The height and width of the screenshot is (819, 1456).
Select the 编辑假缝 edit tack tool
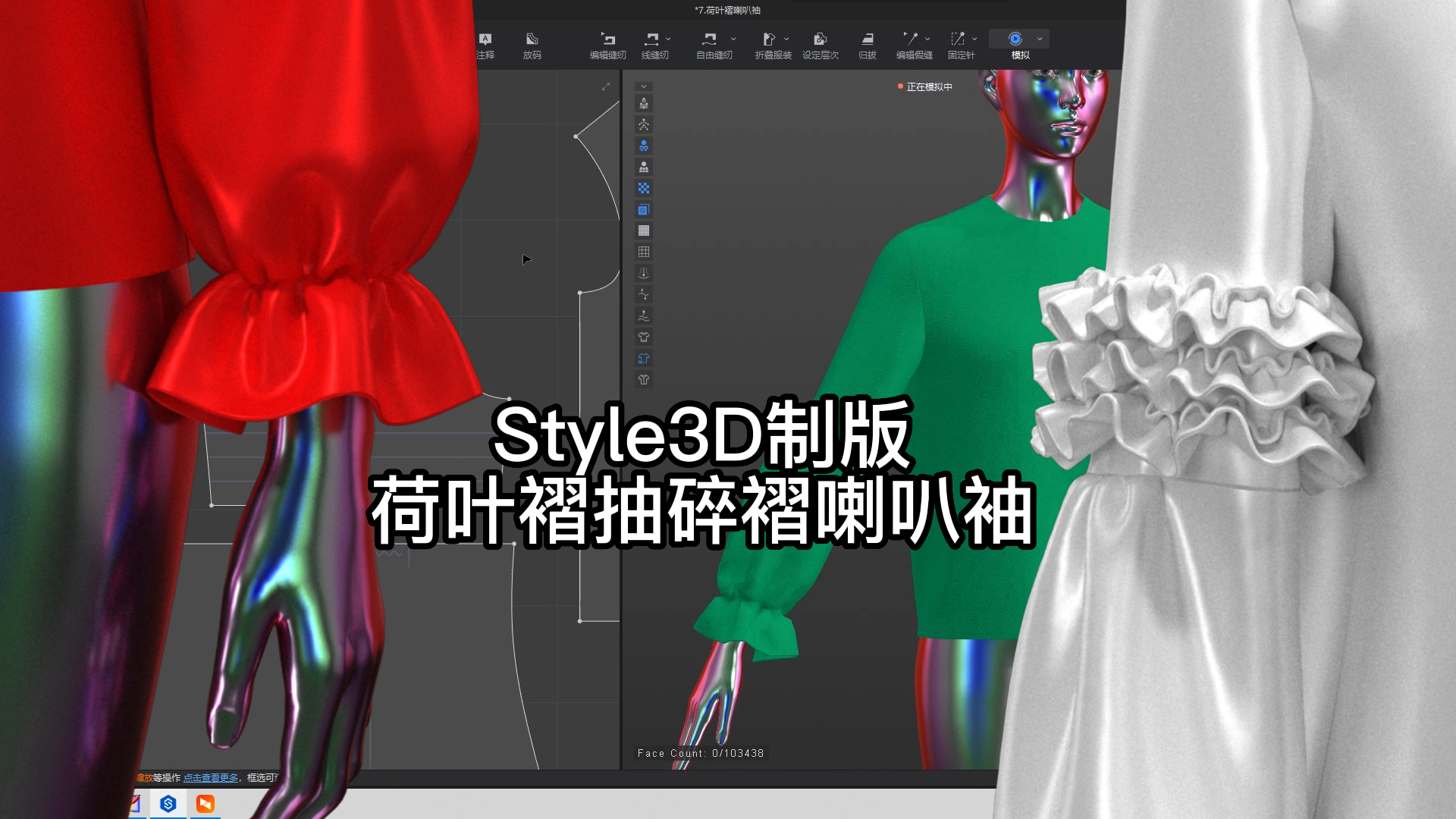point(913,45)
